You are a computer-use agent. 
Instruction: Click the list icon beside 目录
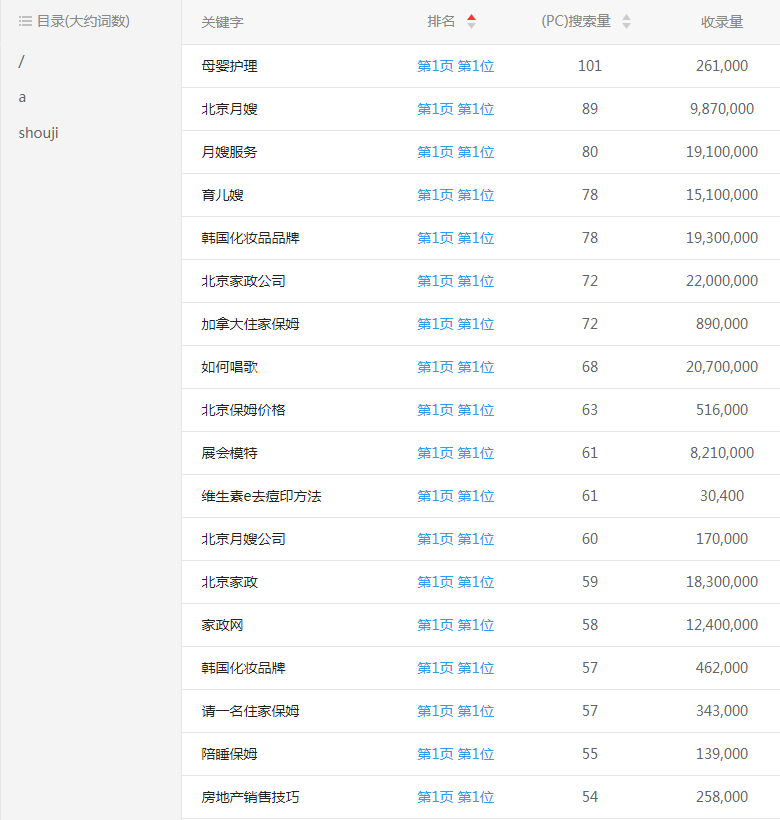(x=25, y=21)
